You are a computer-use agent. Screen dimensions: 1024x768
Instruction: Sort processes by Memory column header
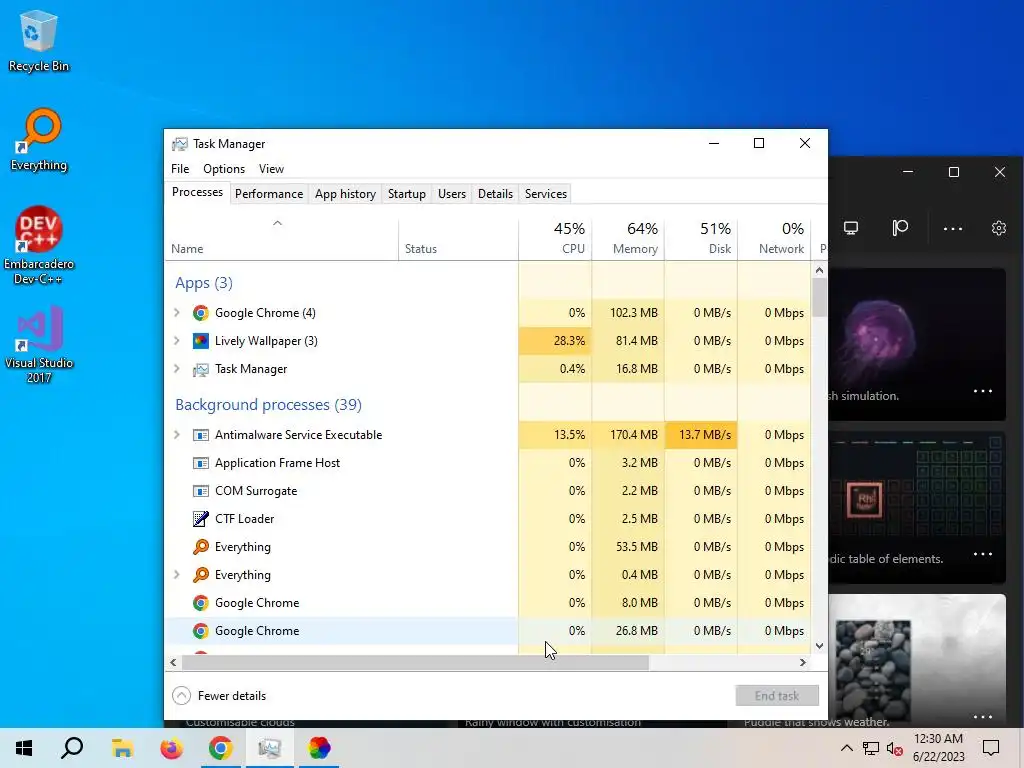click(628, 238)
